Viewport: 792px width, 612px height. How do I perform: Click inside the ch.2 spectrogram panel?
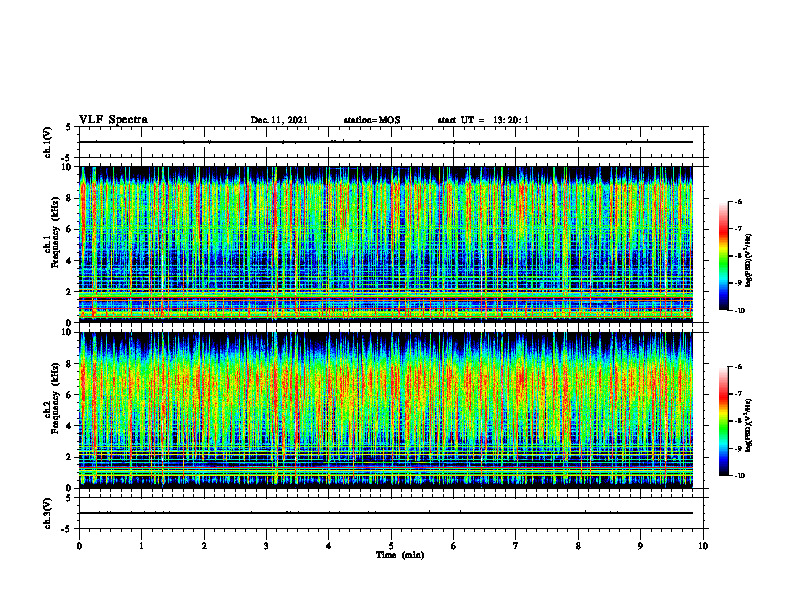[386, 410]
